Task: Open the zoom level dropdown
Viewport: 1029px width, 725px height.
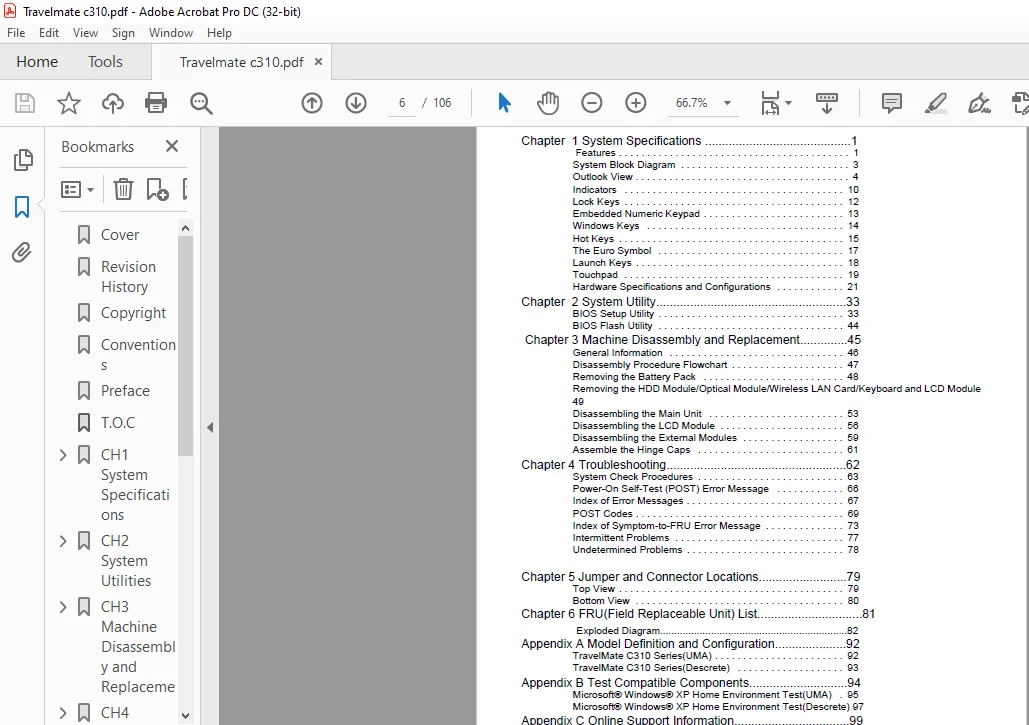Action: (x=727, y=103)
